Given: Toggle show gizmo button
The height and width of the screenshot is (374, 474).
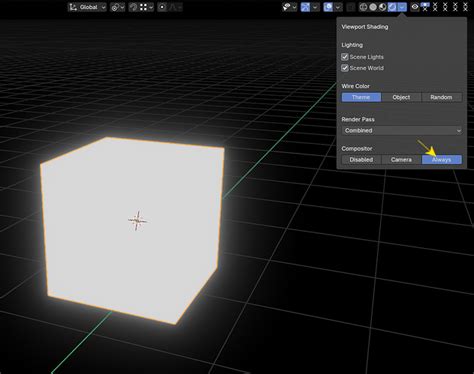Looking at the screenshot, I should coord(305,7).
